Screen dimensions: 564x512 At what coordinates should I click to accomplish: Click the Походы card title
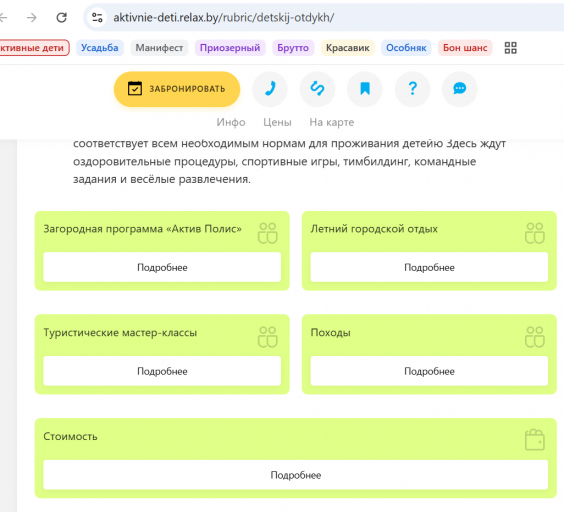[x=331, y=332]
